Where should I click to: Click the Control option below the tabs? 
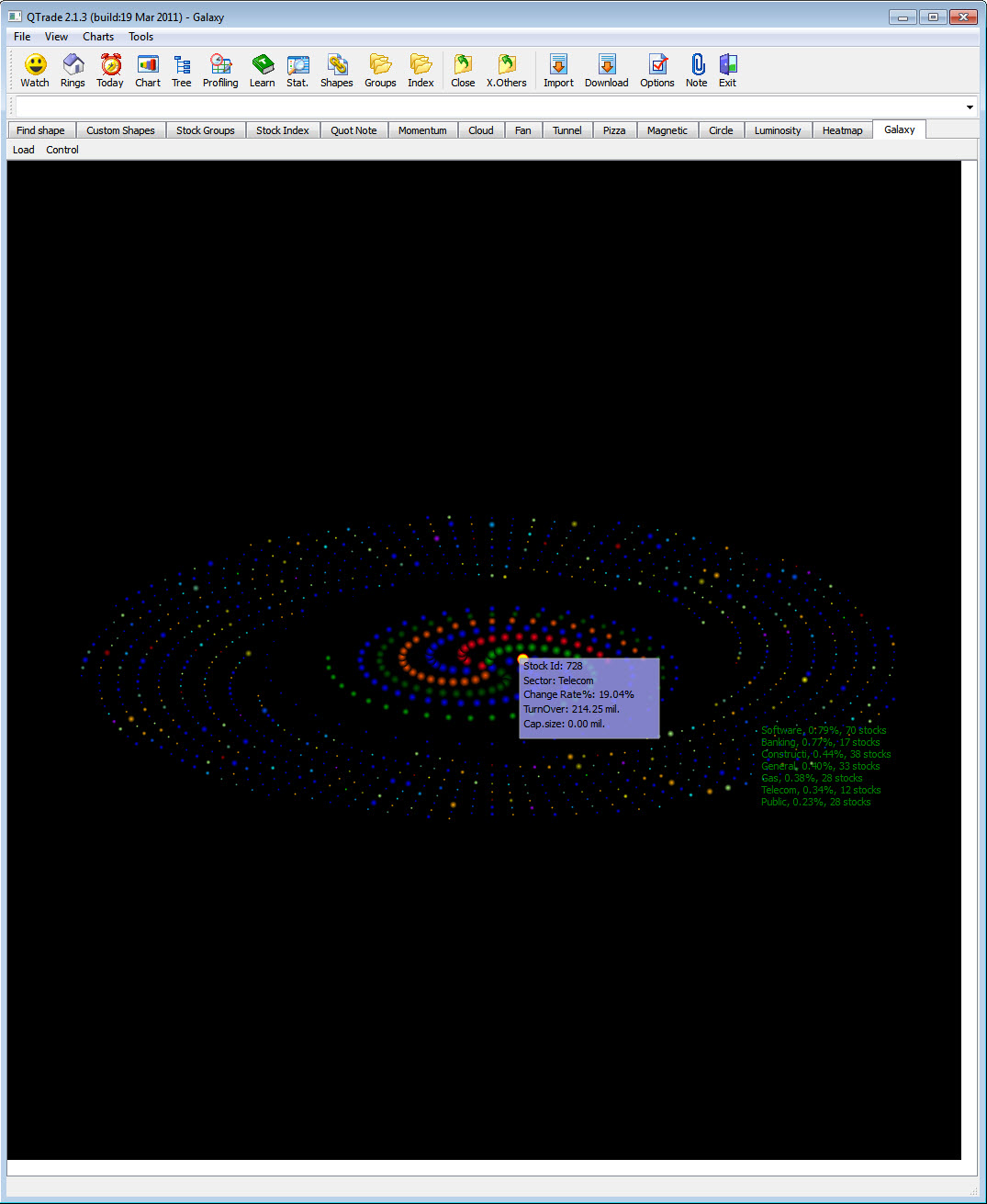tap(62, 149)
